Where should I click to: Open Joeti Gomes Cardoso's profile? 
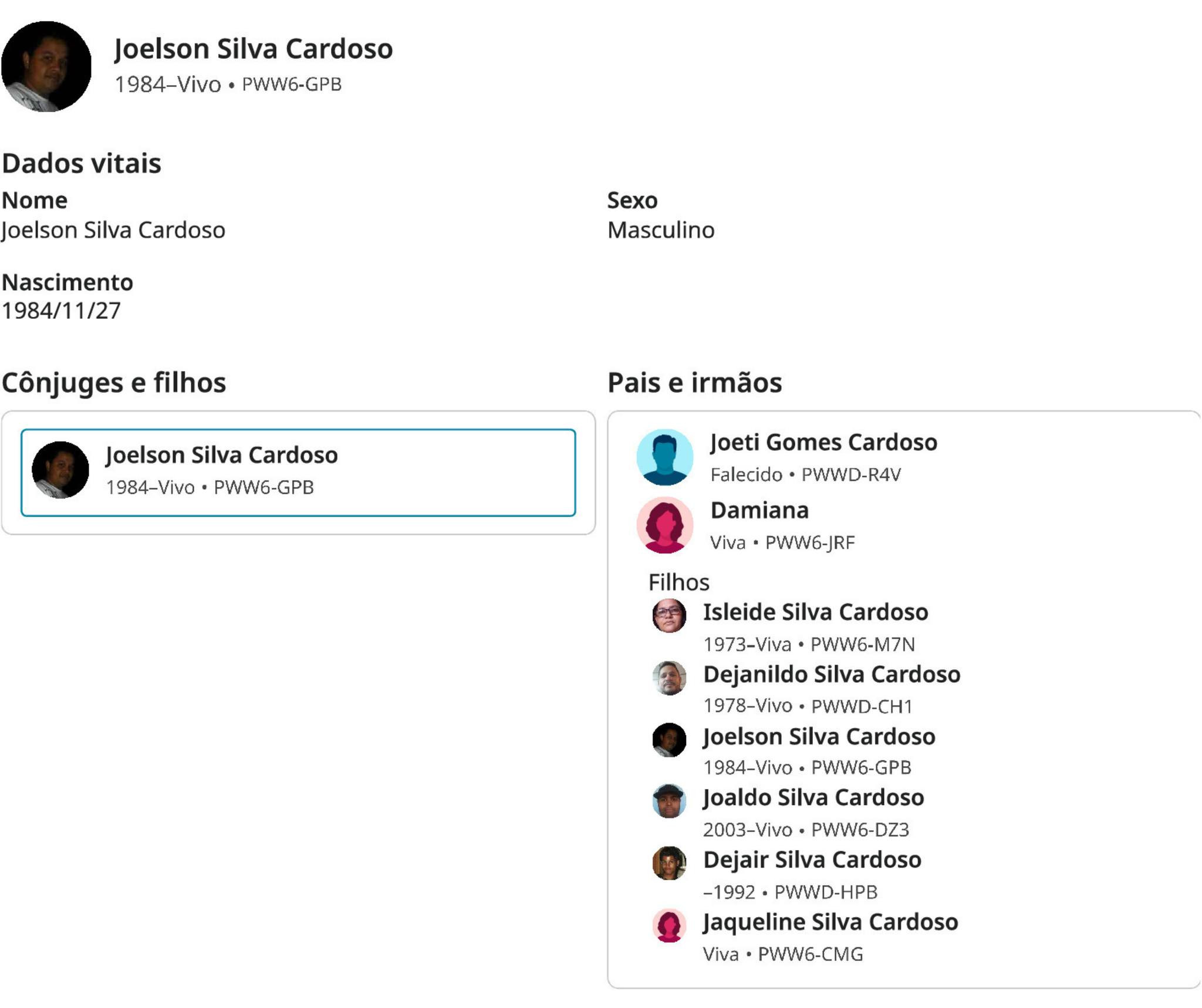pos(823,443)
